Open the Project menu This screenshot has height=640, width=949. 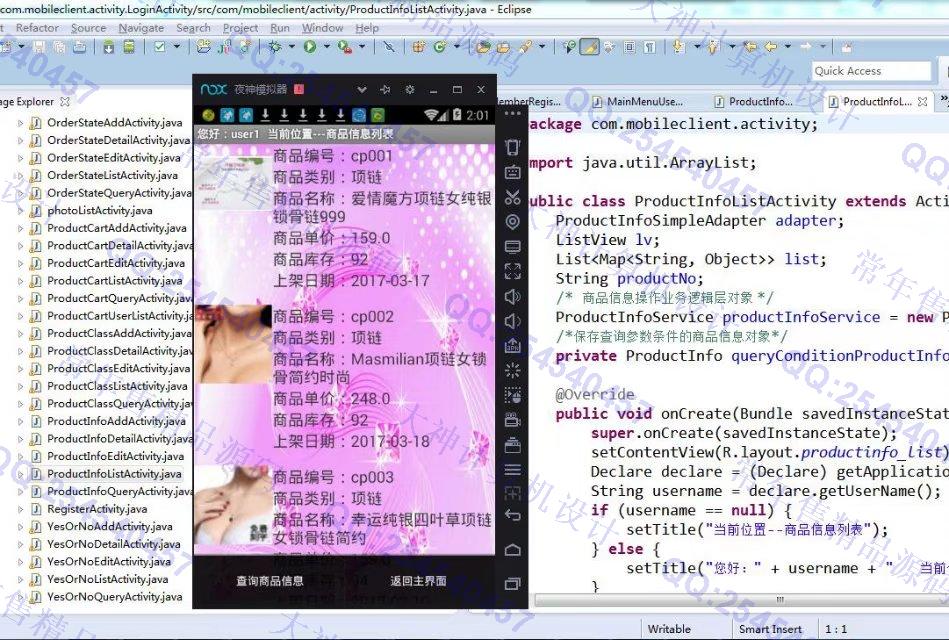tap(240, 28)
